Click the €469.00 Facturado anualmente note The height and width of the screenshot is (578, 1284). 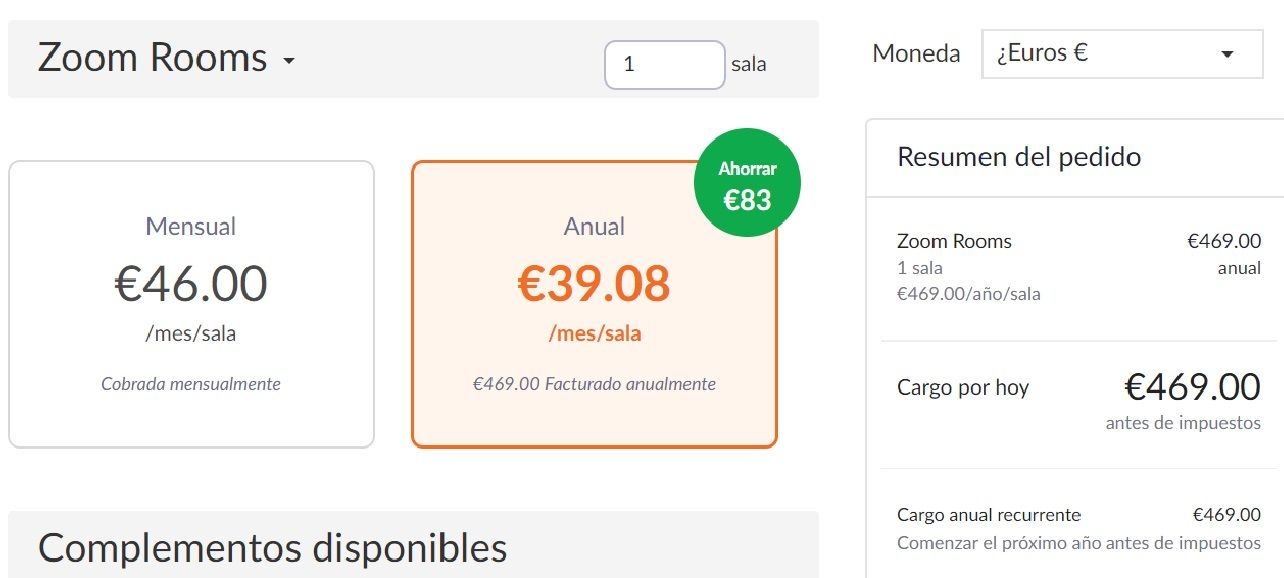point(594,384)
